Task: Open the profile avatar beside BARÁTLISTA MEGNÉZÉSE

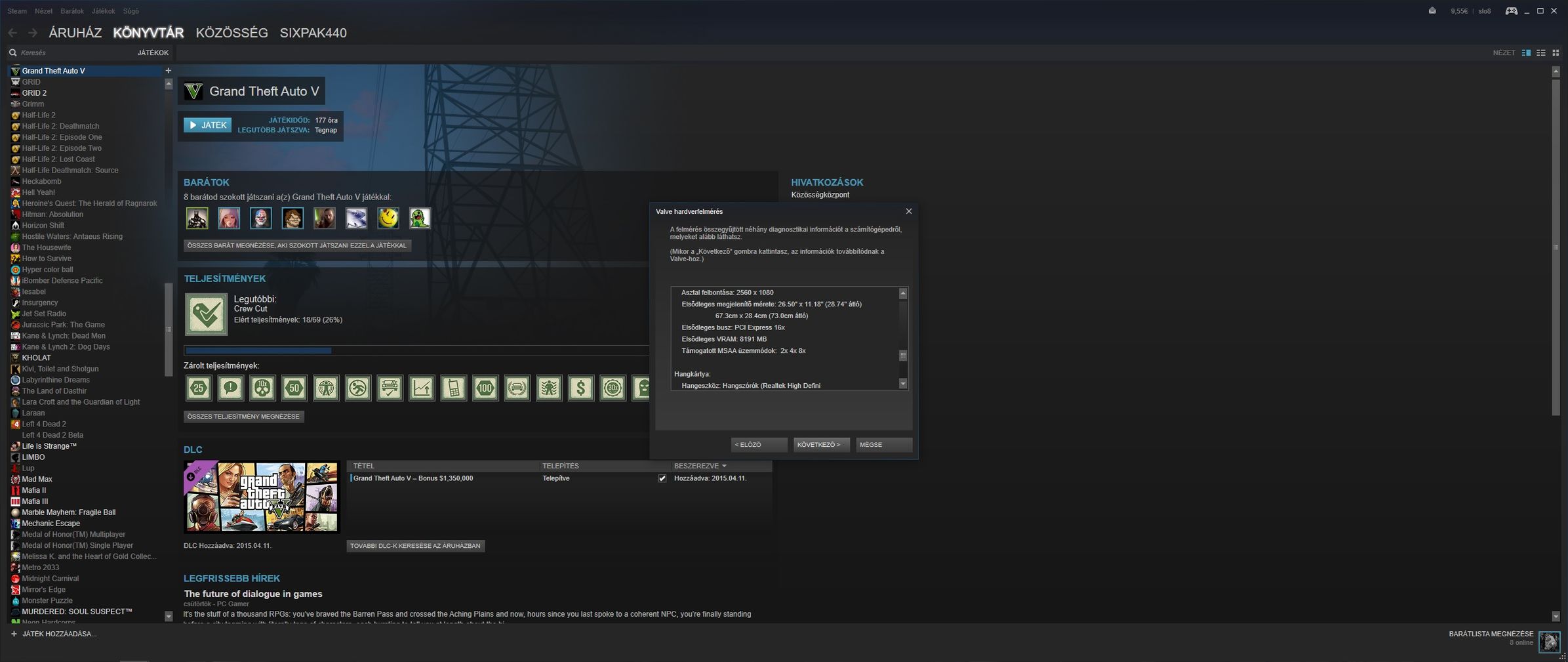Action: (1550, 641)
